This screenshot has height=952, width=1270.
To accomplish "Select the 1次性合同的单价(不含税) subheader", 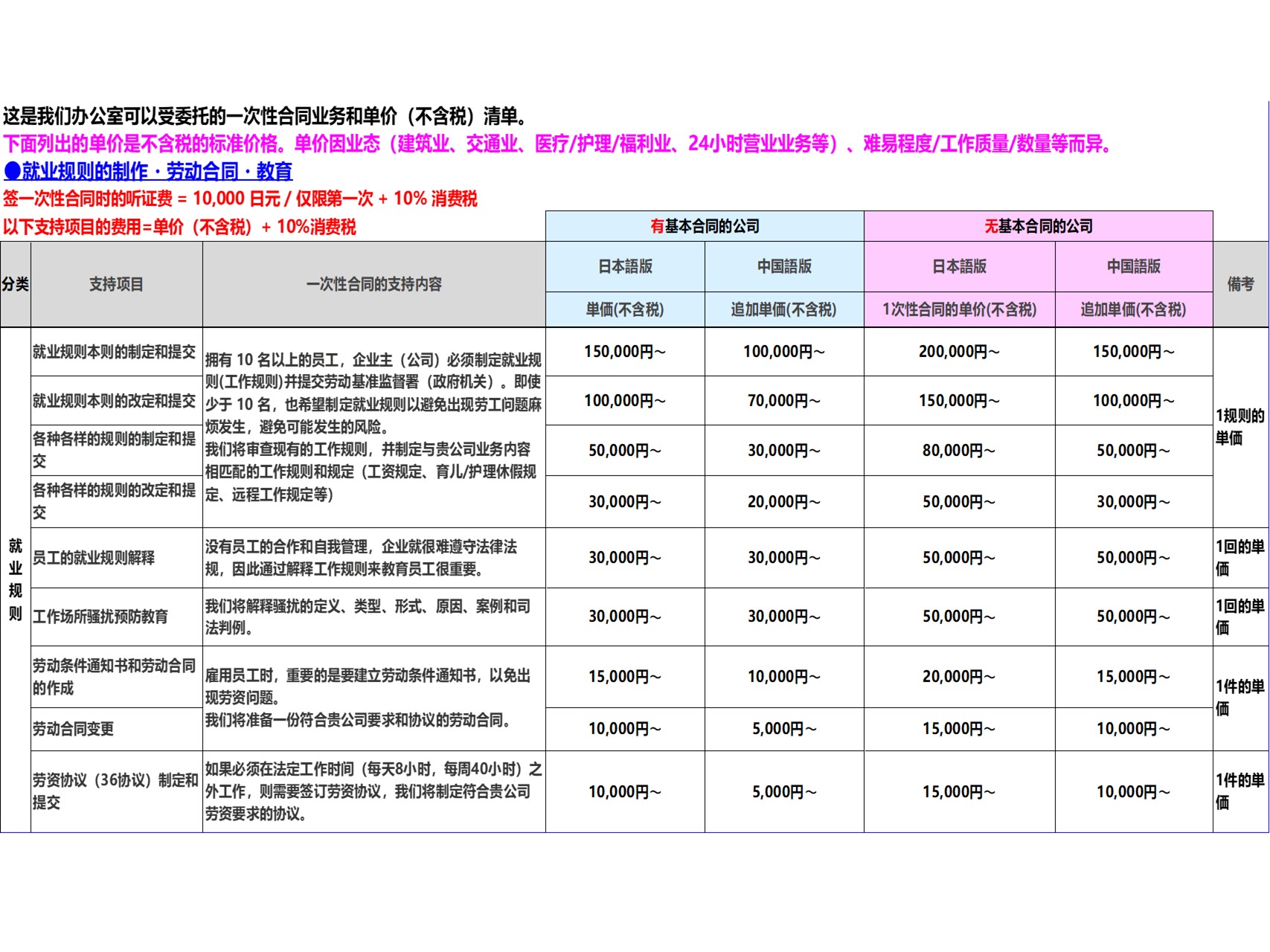I will pos(959,309).
